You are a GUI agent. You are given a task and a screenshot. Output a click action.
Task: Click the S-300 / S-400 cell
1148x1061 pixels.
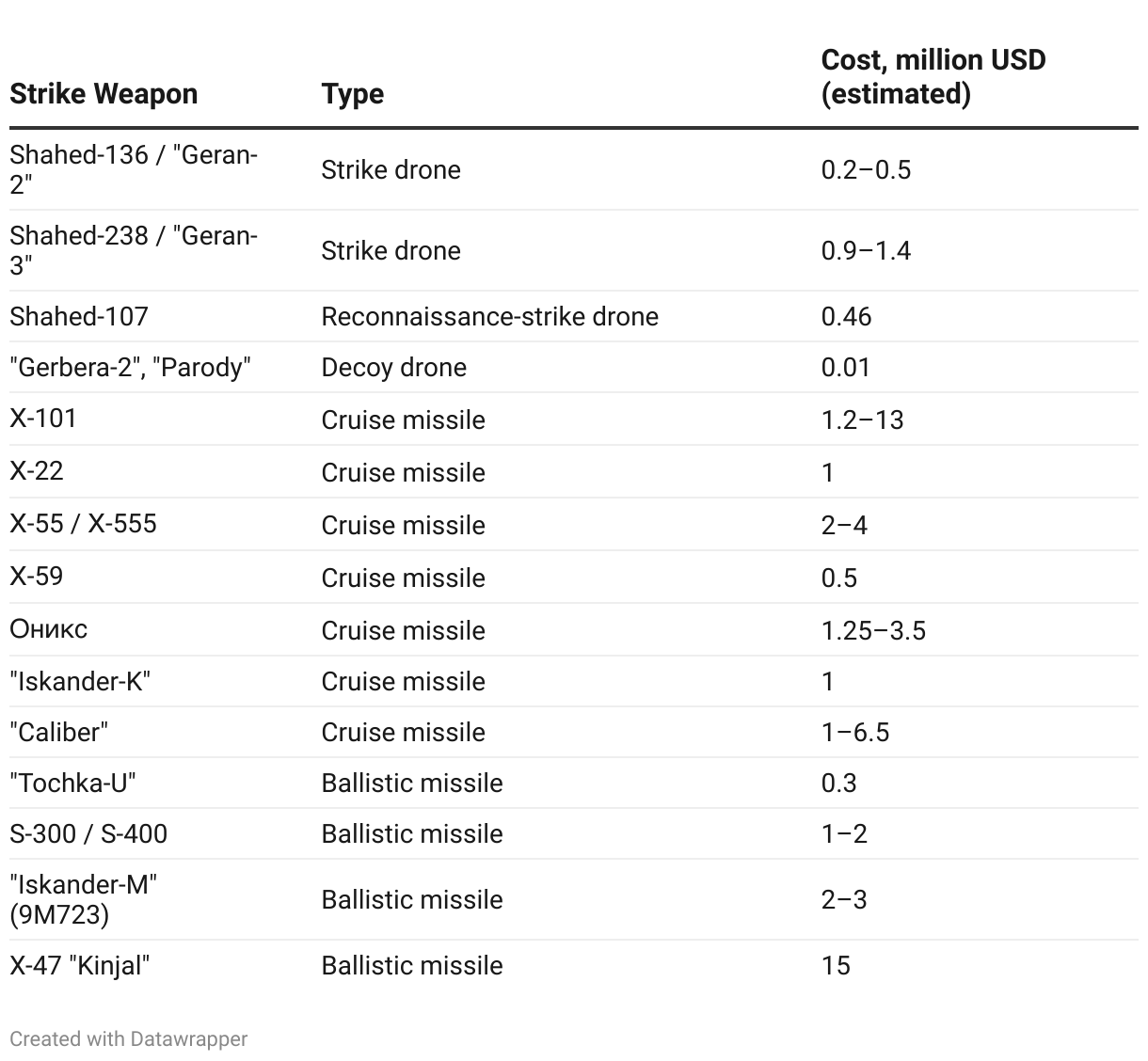88,833
